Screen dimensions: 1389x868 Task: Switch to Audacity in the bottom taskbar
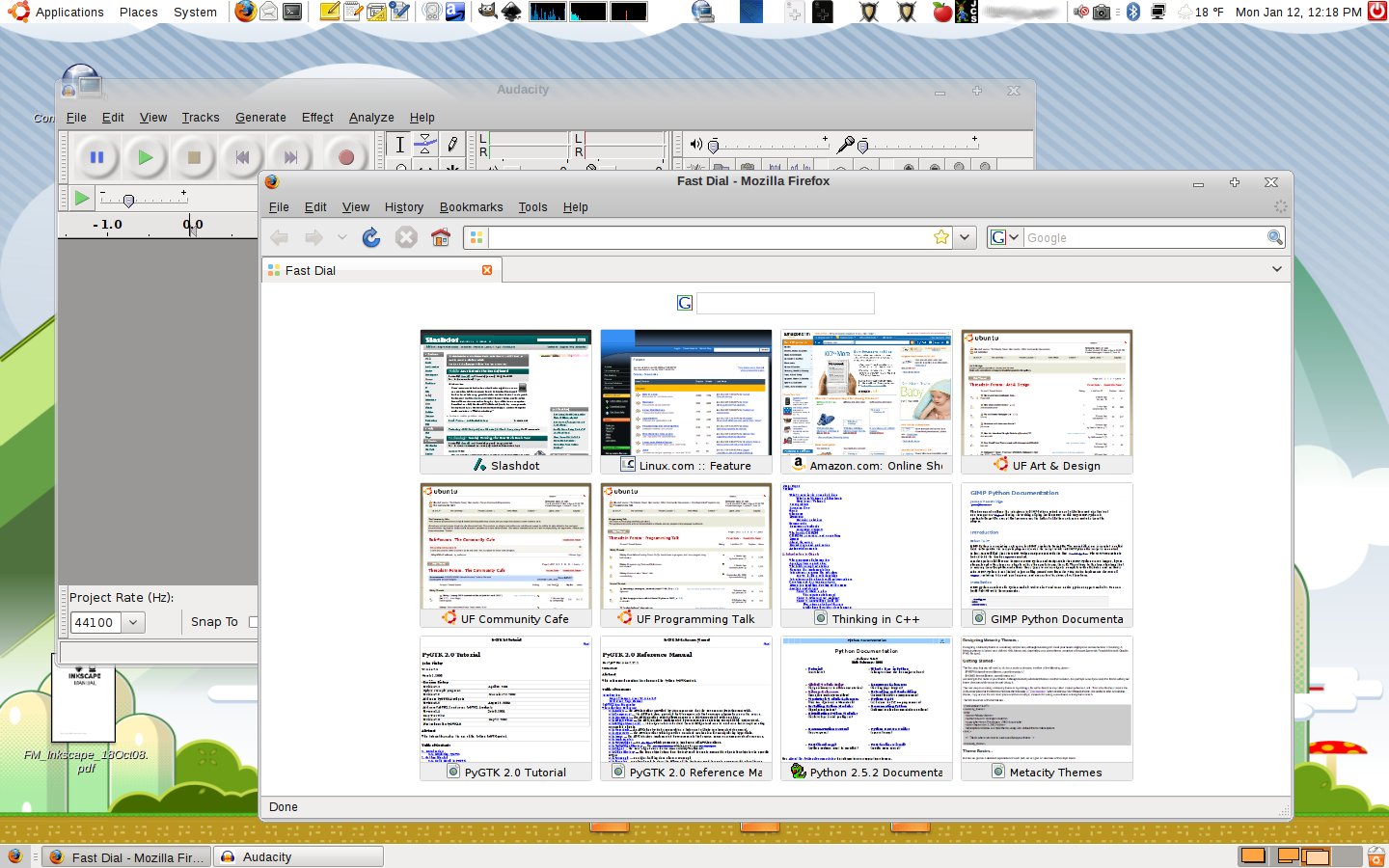tap(299, 856)
